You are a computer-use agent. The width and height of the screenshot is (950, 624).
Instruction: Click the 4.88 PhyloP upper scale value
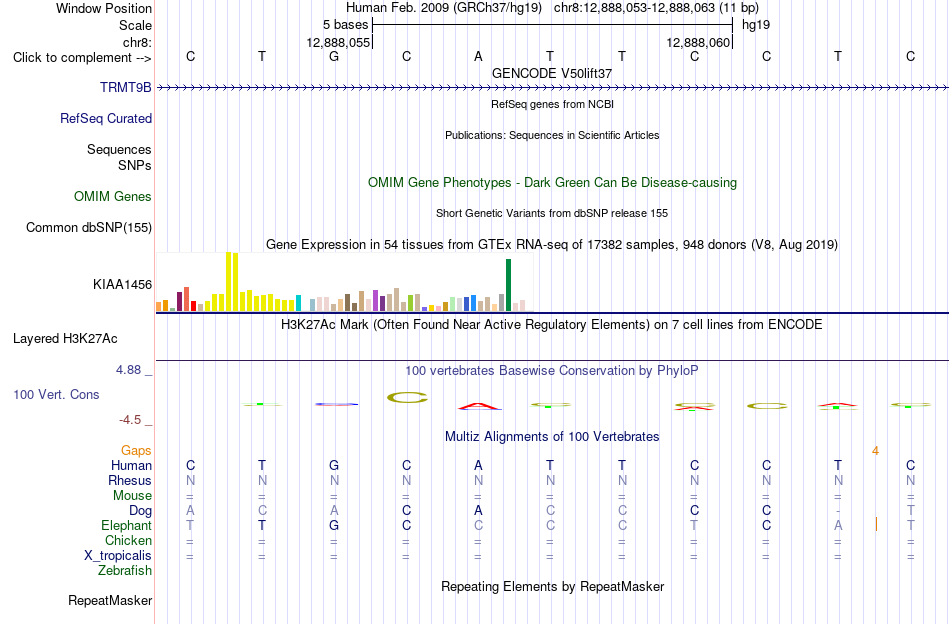coord(128,370)
